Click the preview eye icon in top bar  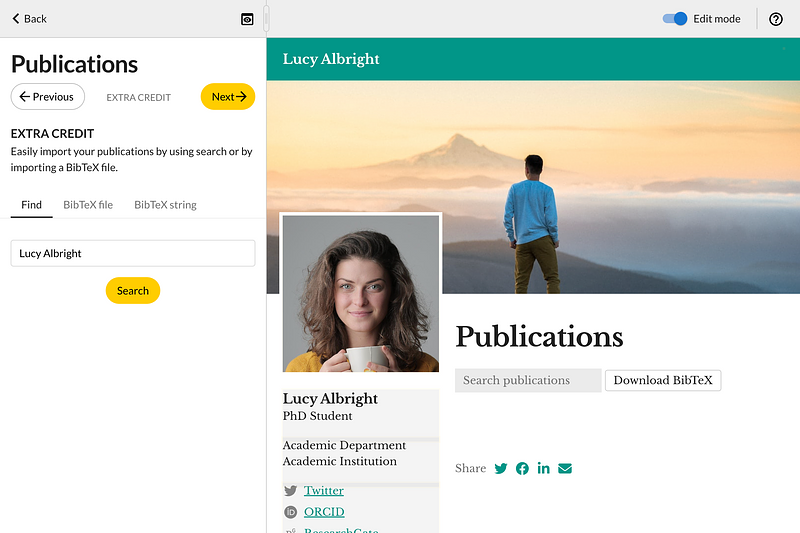(x=247, y=19)
